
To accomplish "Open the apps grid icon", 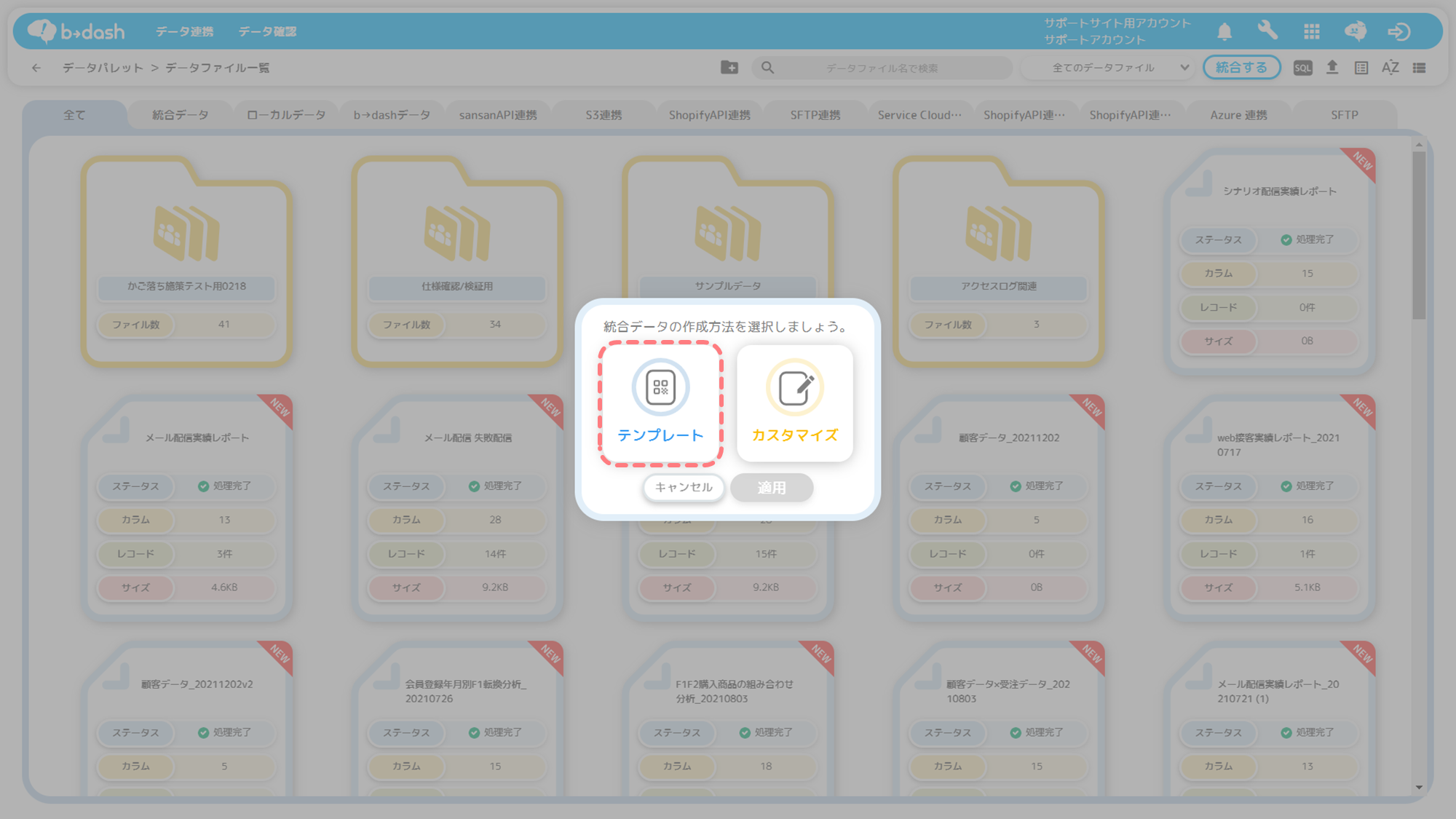I will (x=1312, y=31).
